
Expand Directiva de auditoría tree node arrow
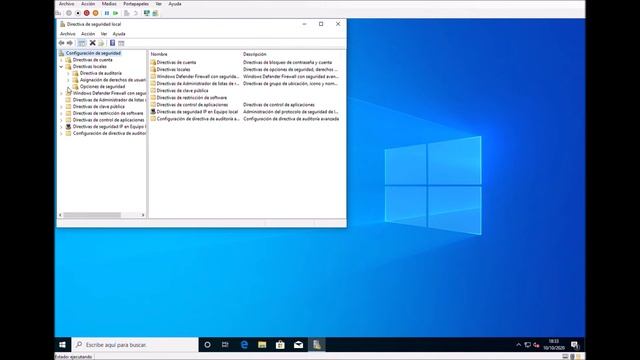coord(68,73)
